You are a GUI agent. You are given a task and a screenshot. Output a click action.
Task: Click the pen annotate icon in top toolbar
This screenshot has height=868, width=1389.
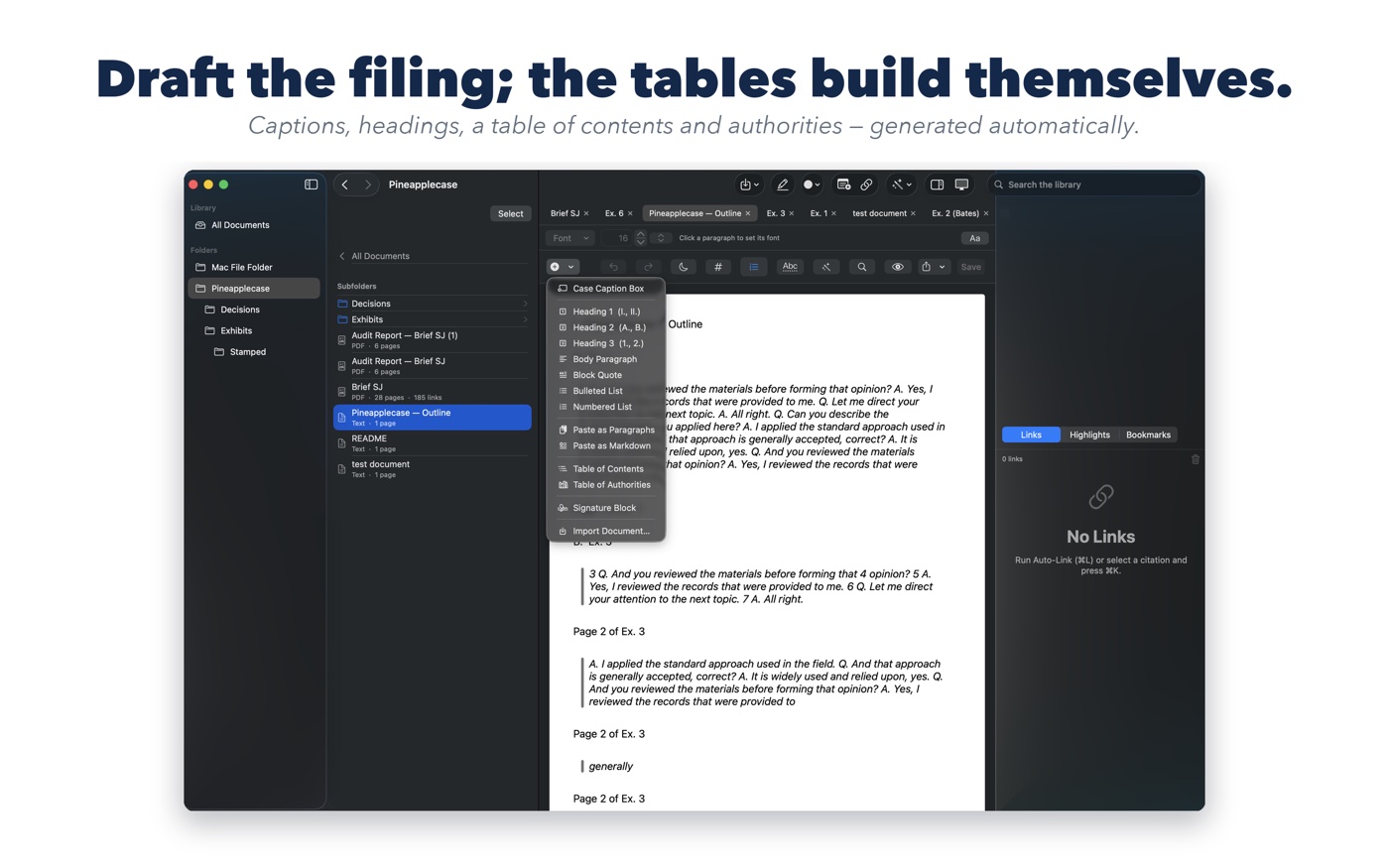(783, 185)
